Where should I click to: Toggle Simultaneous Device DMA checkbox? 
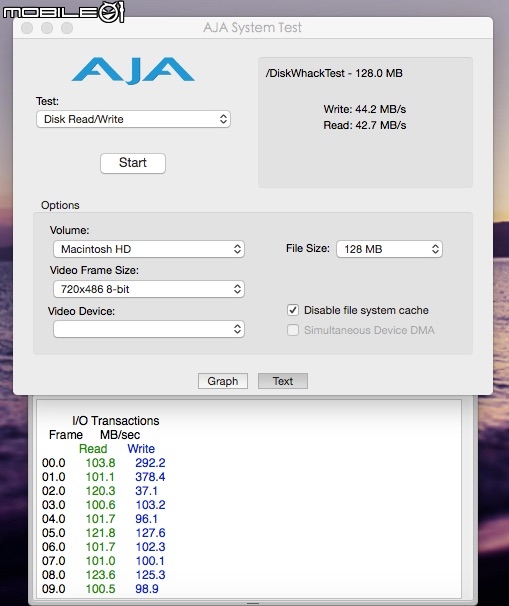pyautogui.click(x=293, y=330)
